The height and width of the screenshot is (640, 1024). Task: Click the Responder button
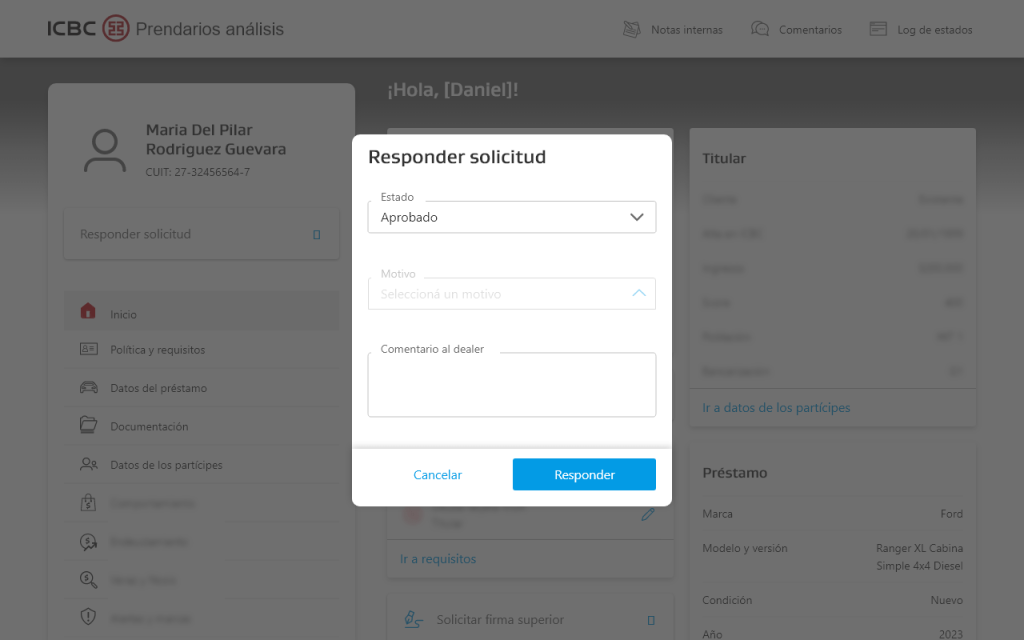(x=584, y=474)
